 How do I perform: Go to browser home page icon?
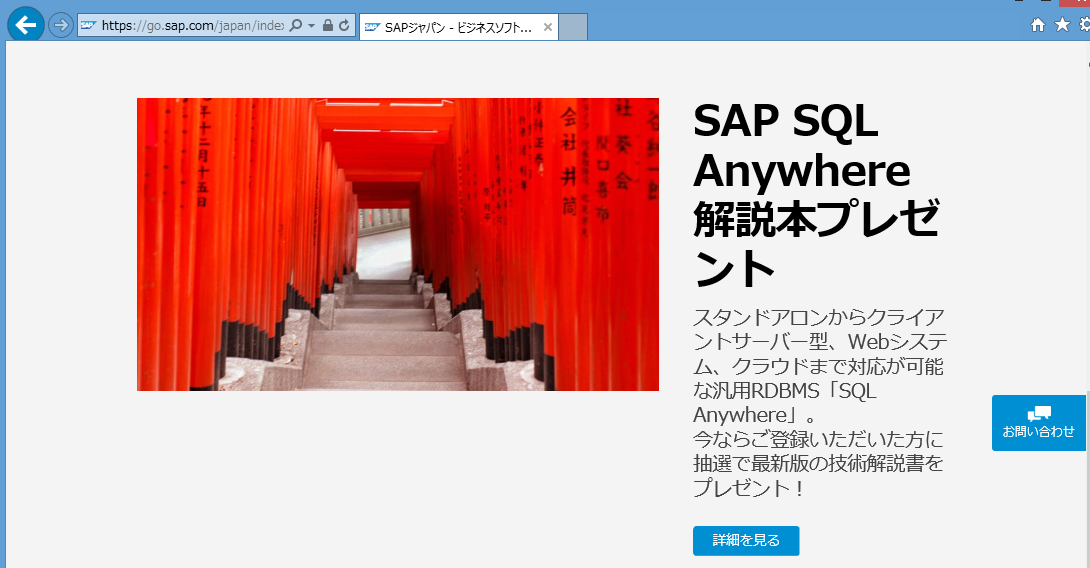coord(1038,25)
